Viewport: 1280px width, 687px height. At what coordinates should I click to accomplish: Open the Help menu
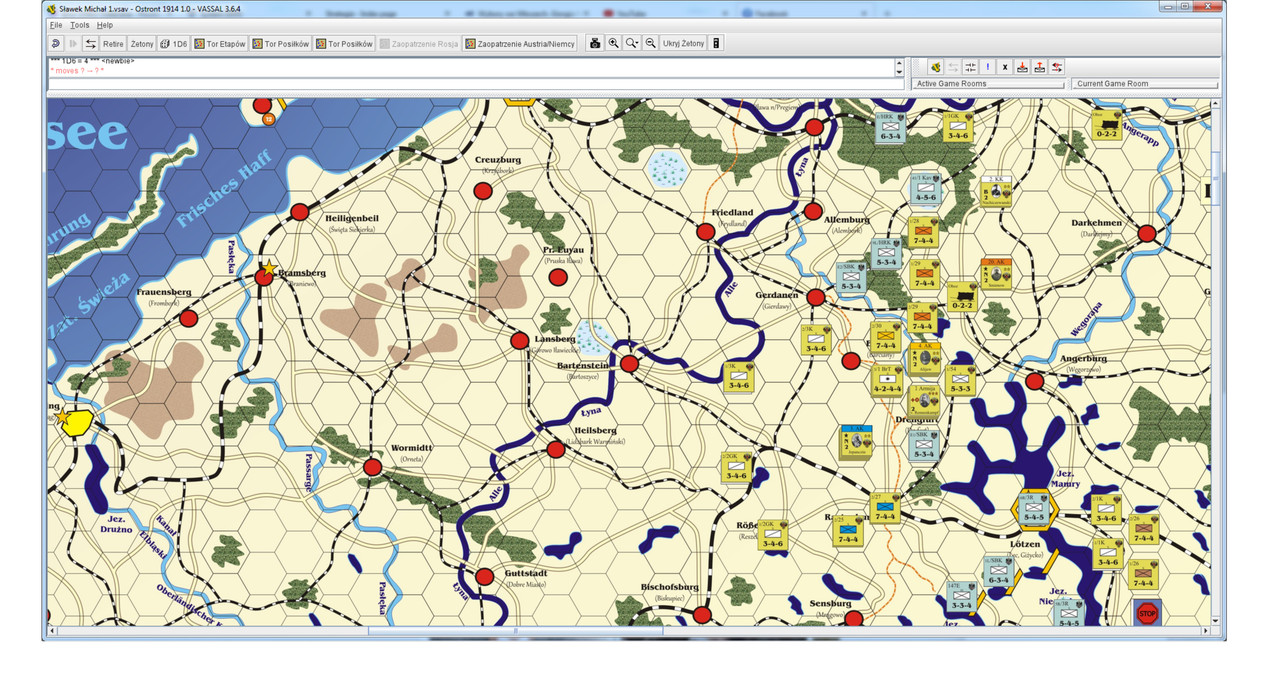pos(105,25)
